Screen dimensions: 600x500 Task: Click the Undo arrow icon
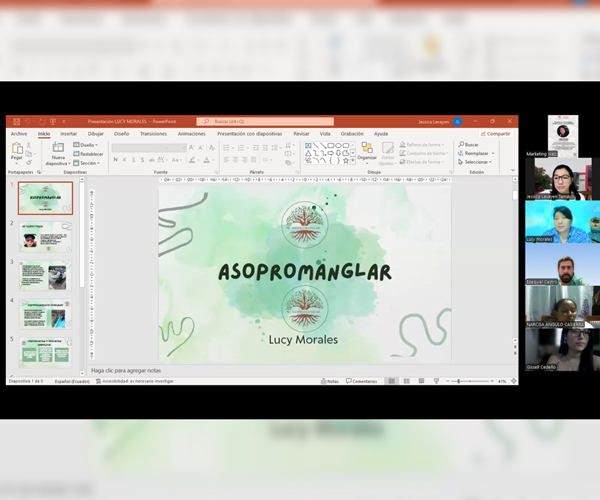point(28,122)
